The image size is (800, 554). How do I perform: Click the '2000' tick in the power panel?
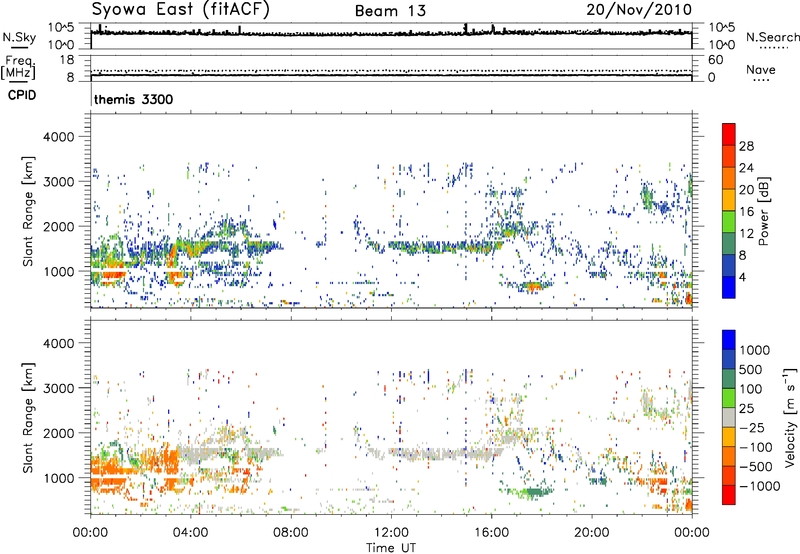tap(59, 226)
